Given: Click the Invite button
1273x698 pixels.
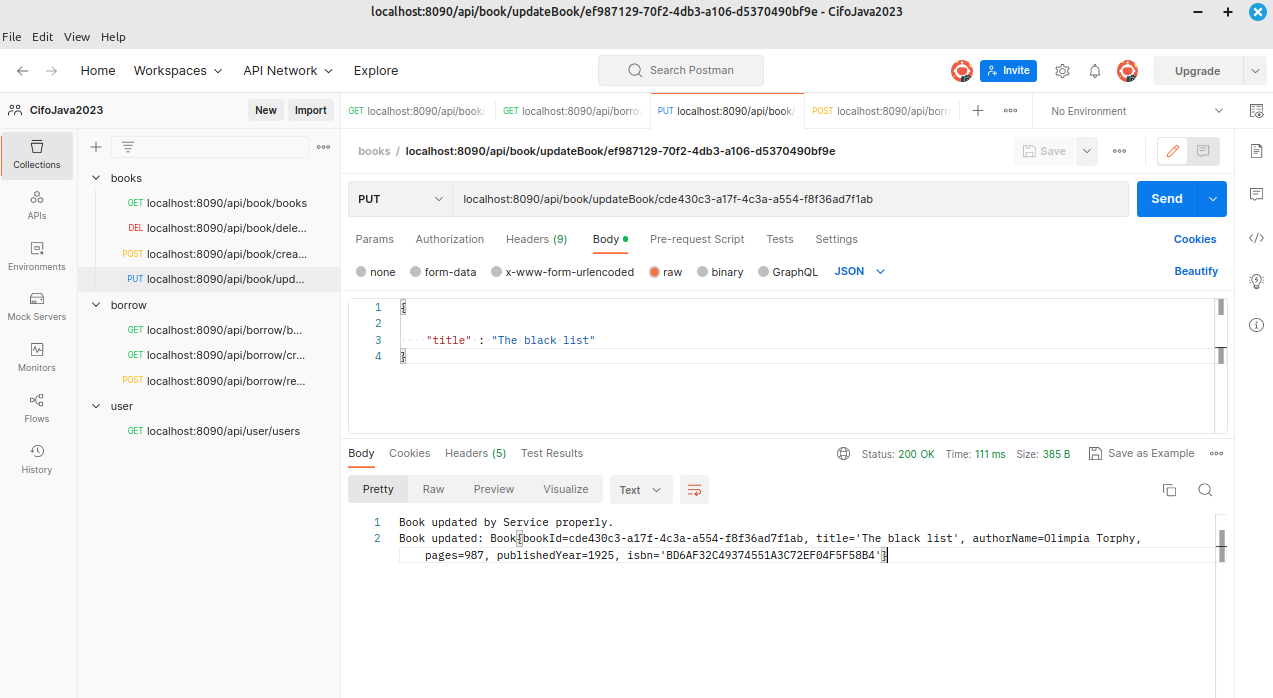Looking at the screenshot, I should [x=1008, y=71].
